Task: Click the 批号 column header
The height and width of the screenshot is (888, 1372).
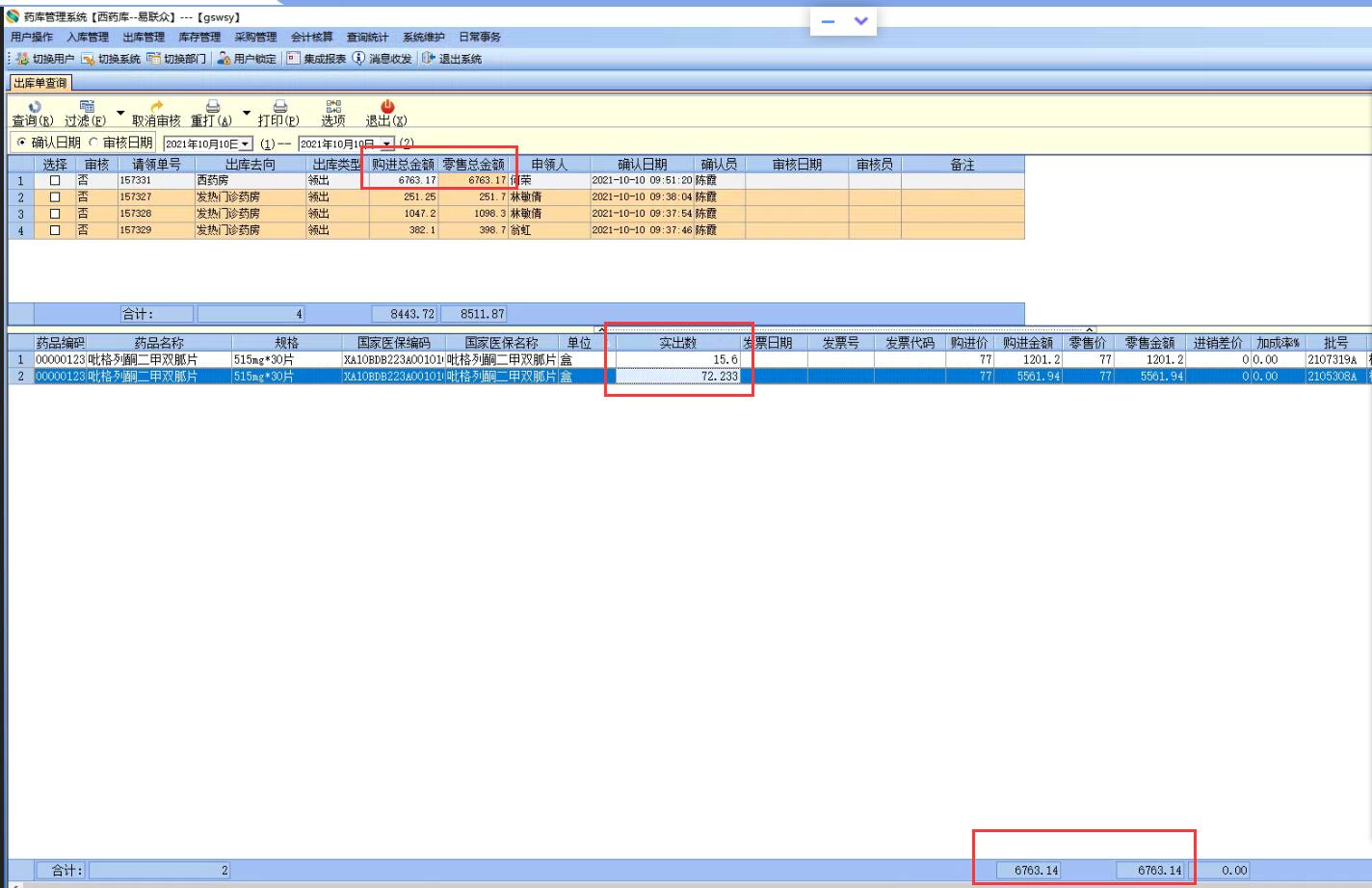Action: (x=1335, y=343)
